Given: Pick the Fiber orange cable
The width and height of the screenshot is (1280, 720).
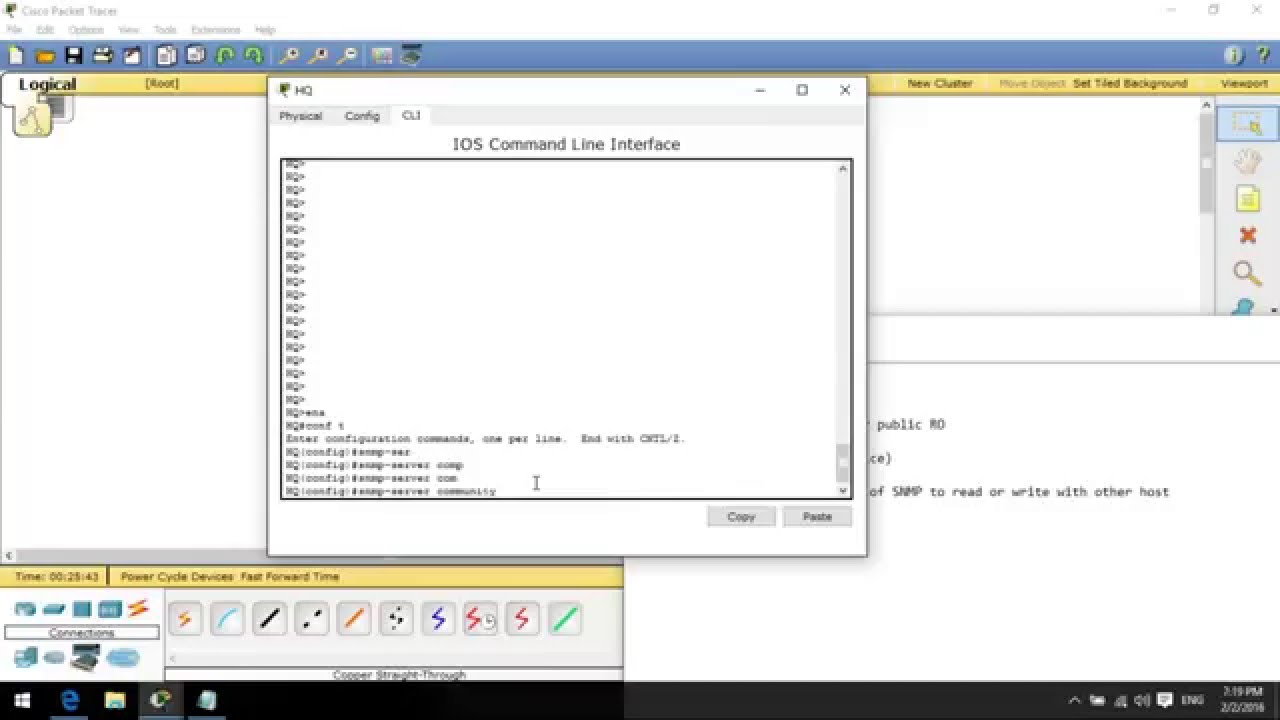Looking at the screenshot, I should 354,619.
